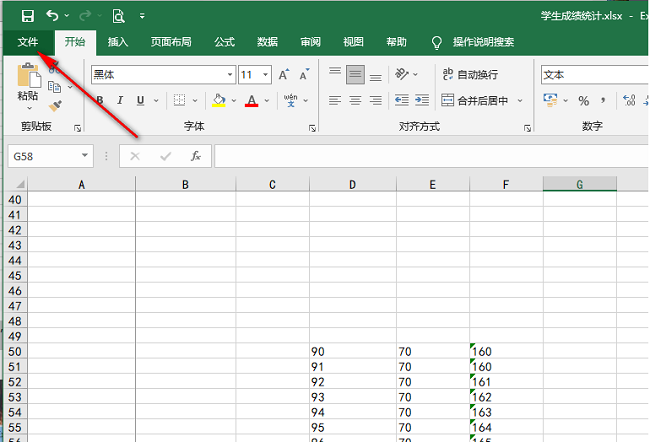Click the center horizontal alignment icon
The height and width of the screenshot is (442, 650).
click(x=355, y=100)
